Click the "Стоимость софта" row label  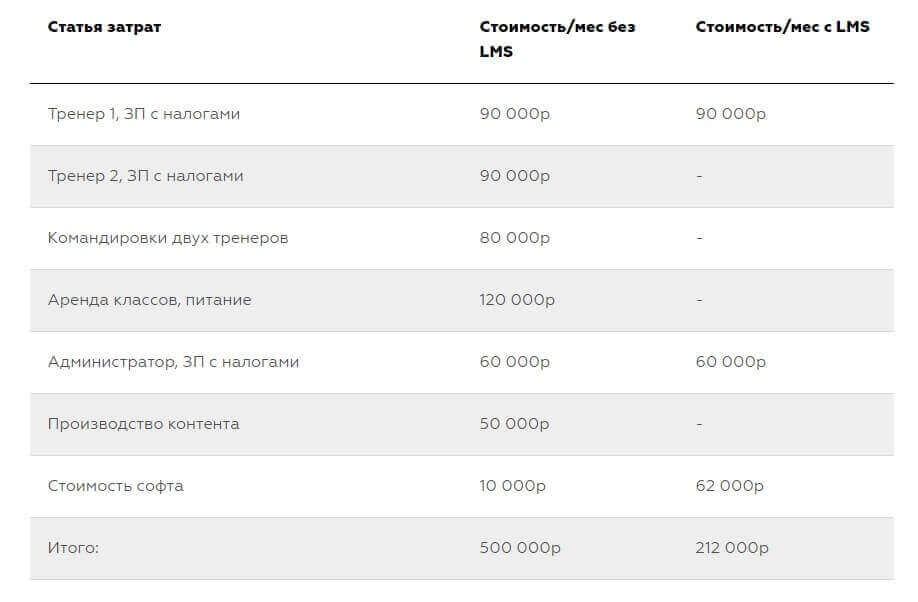click(116, 486)
